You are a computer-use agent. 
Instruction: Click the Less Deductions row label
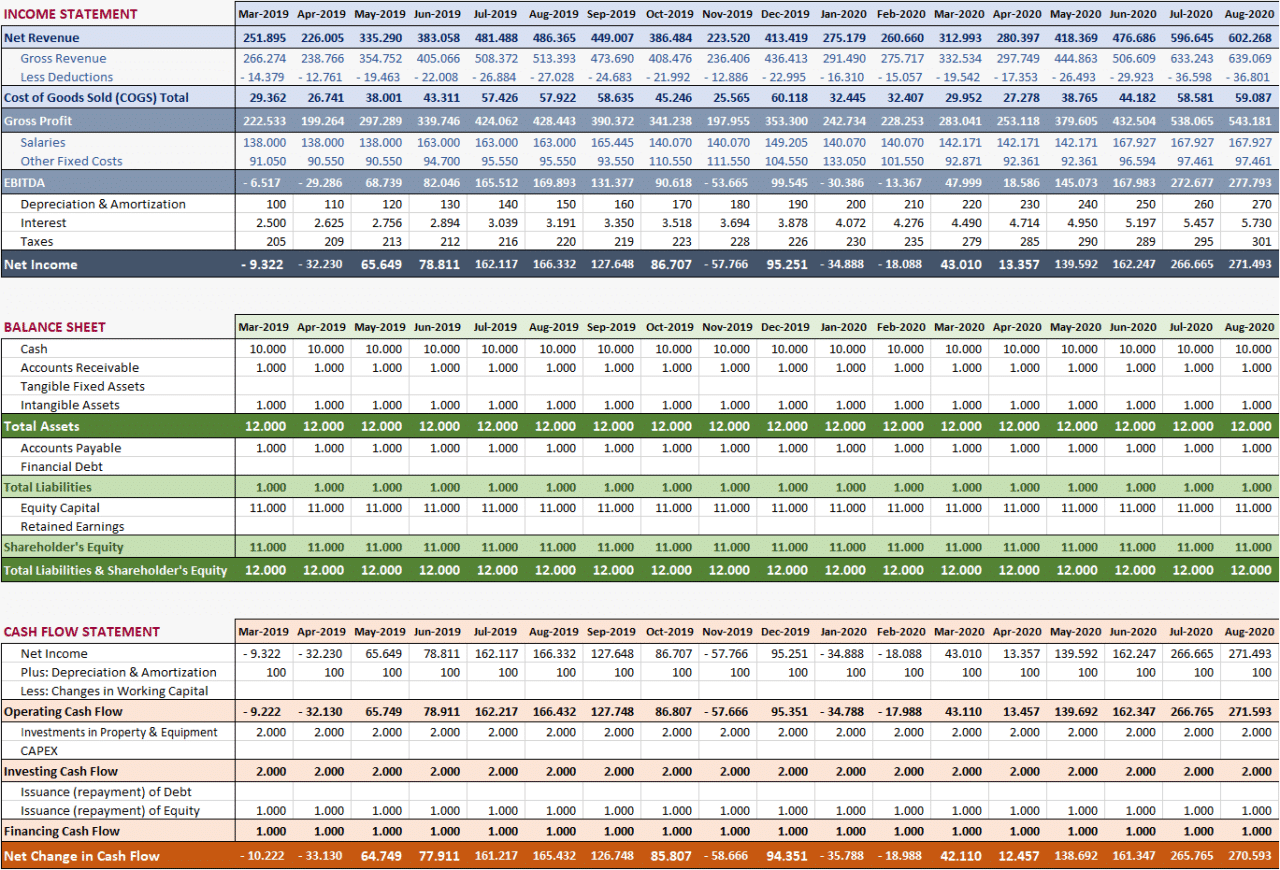coord(67,77)
